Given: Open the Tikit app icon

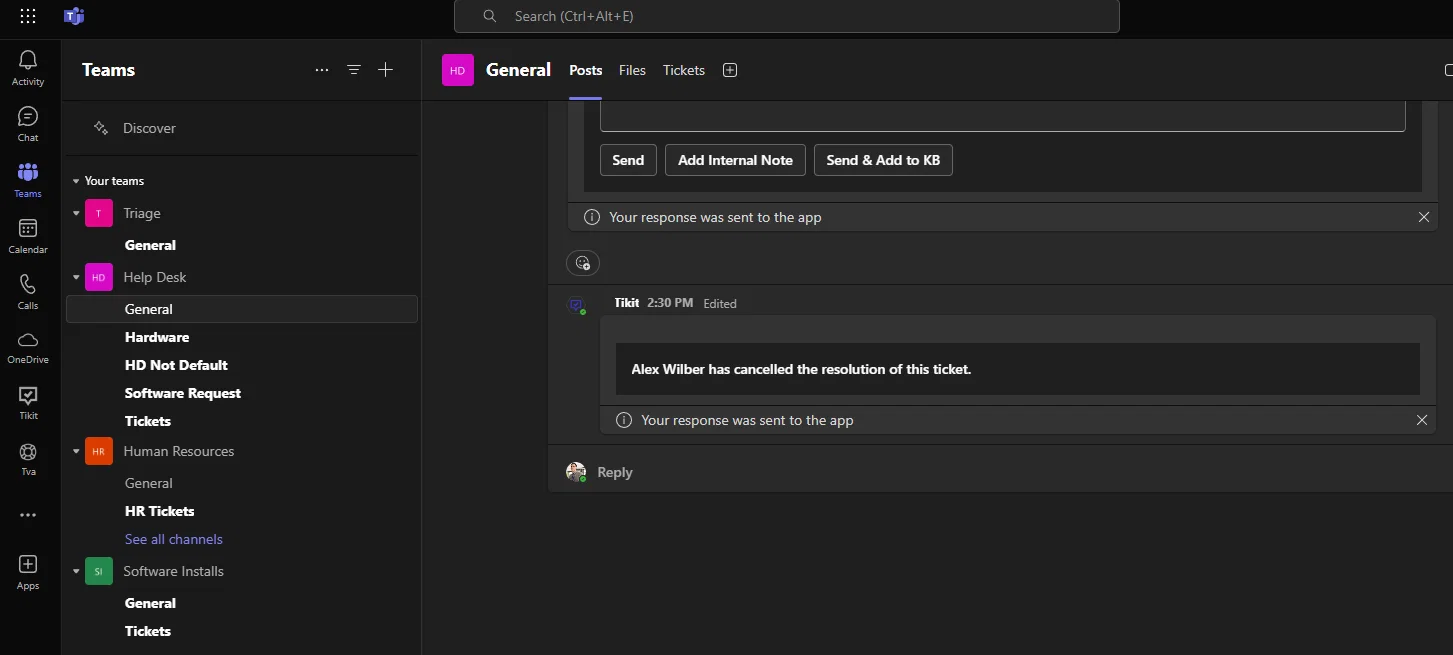Looking at the screenshot, I should pyautogui.click(x=28, y=395).
